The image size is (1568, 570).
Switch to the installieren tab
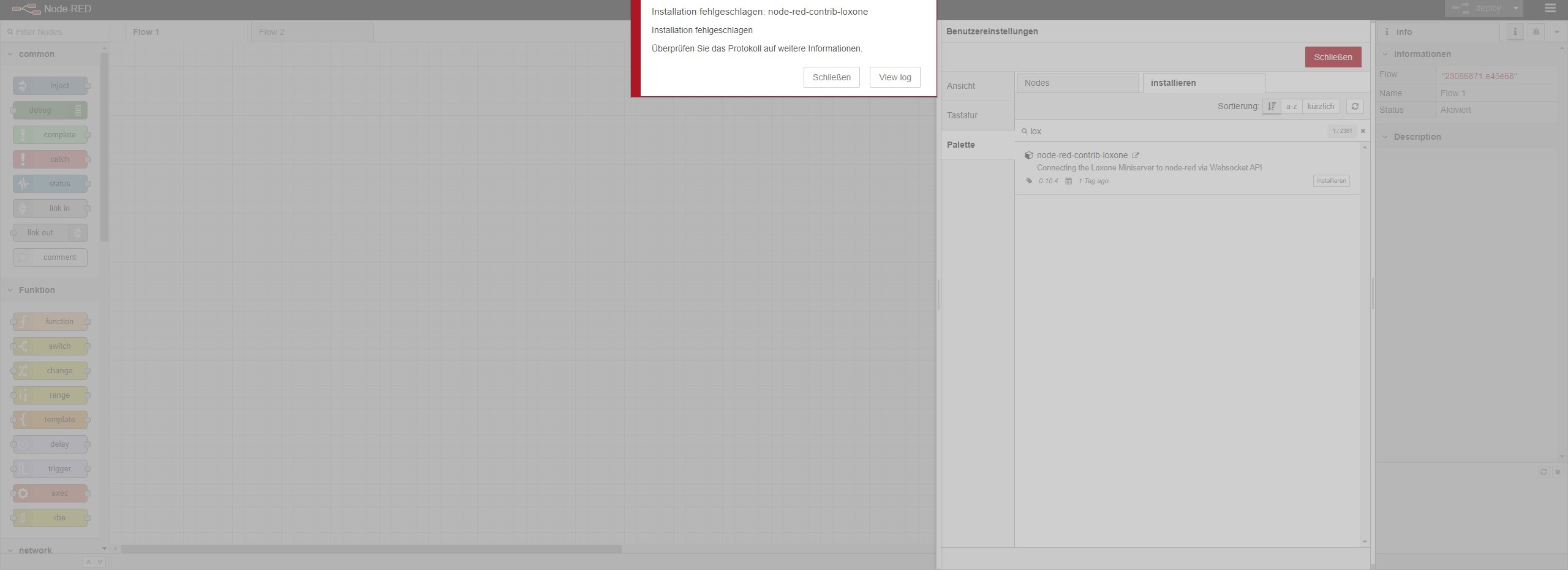(x=1204, y=83)
